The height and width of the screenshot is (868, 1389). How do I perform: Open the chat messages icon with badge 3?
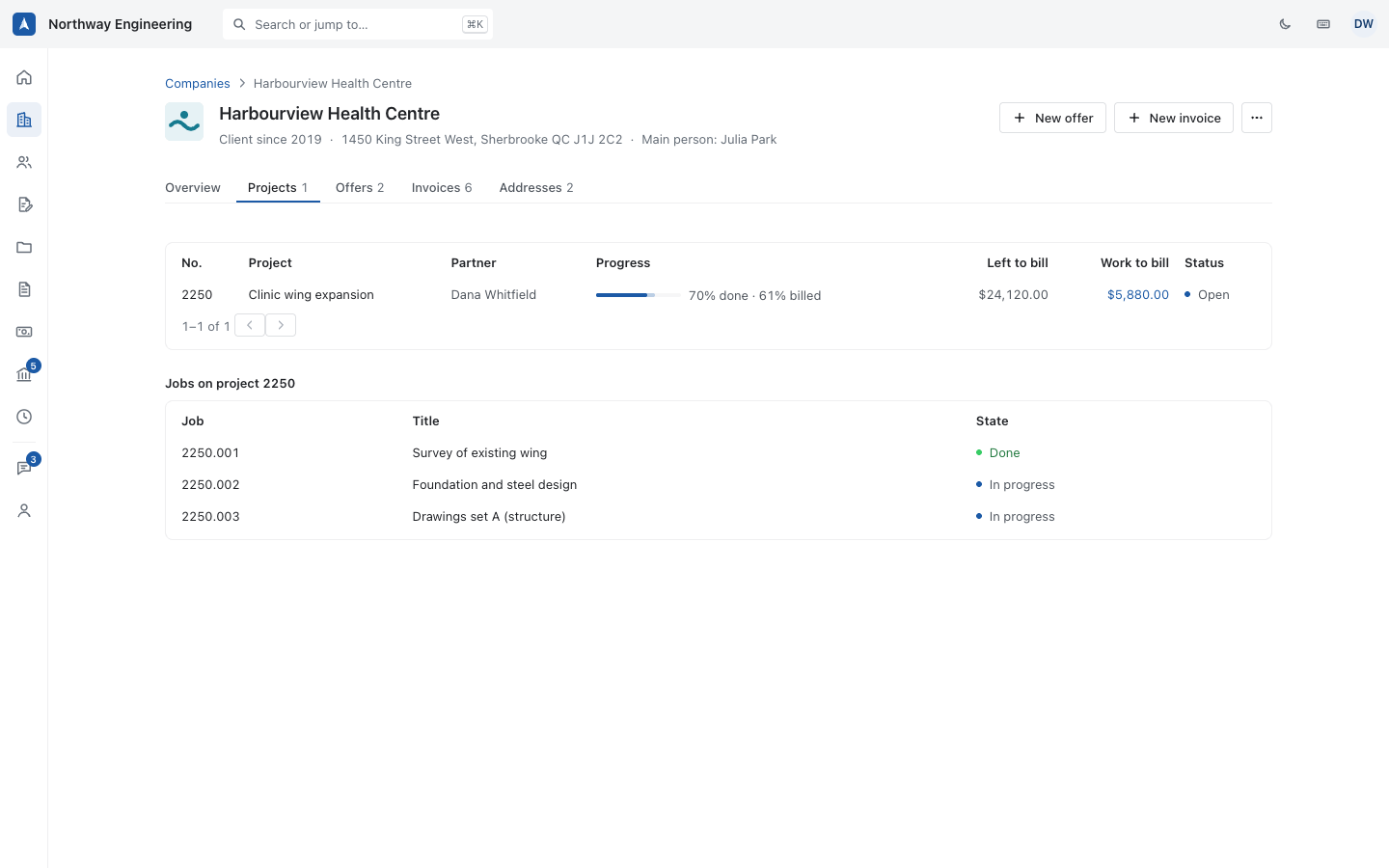point(24,468)
